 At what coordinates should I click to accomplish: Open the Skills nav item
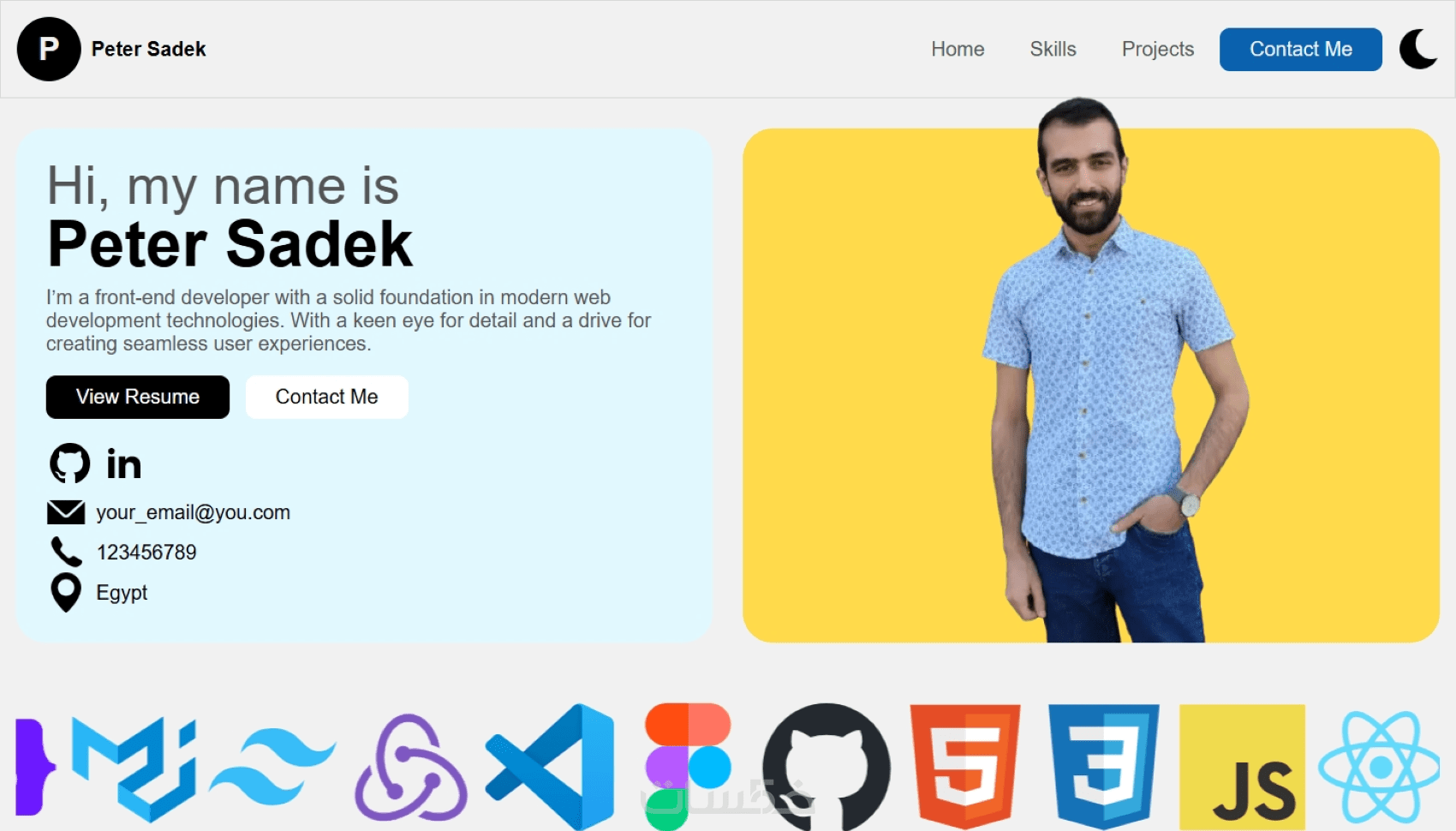(x=1053, y=49)
